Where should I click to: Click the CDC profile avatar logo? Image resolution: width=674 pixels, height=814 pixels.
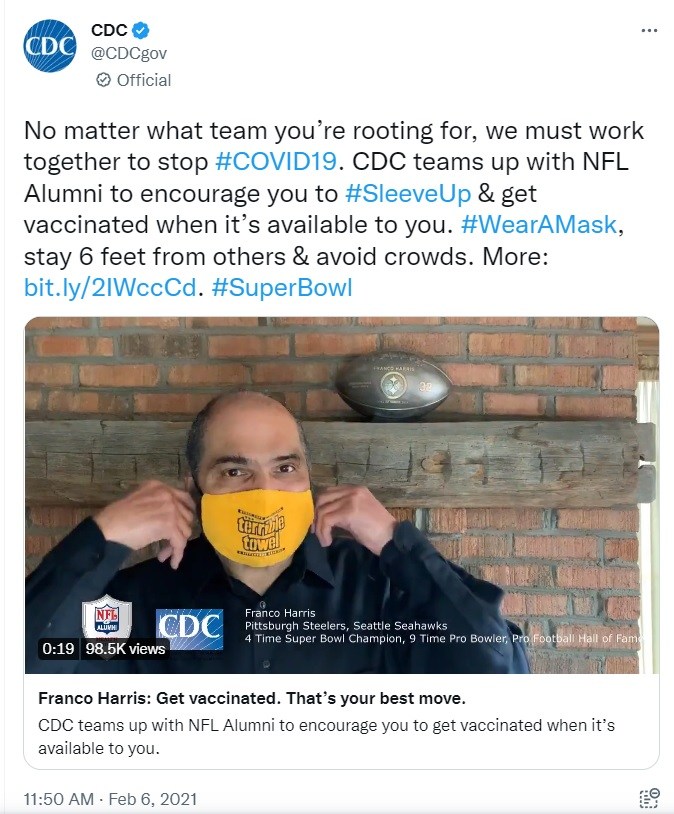pyautogui.click(x=50, y=46)
